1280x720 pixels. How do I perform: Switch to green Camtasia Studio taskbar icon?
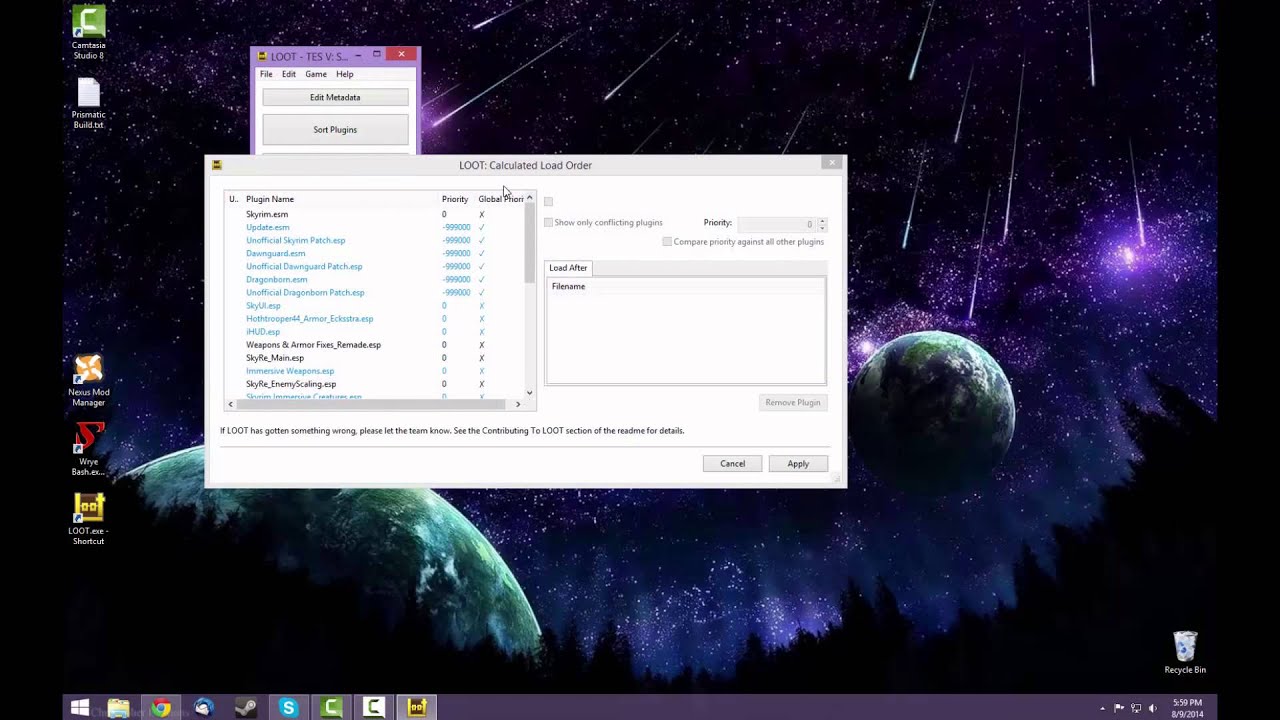pos(331,708)
